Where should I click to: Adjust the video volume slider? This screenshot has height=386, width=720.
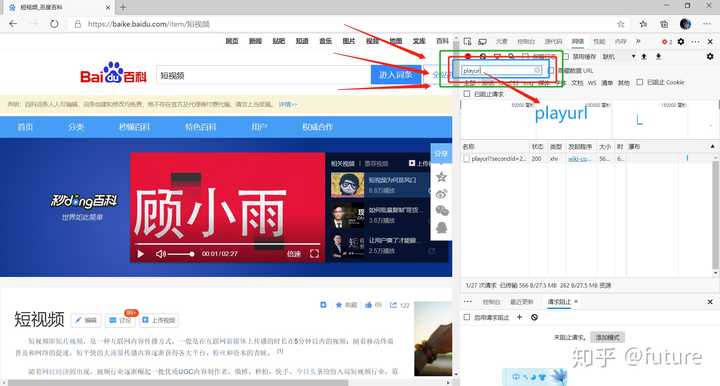tap(180, 254)
